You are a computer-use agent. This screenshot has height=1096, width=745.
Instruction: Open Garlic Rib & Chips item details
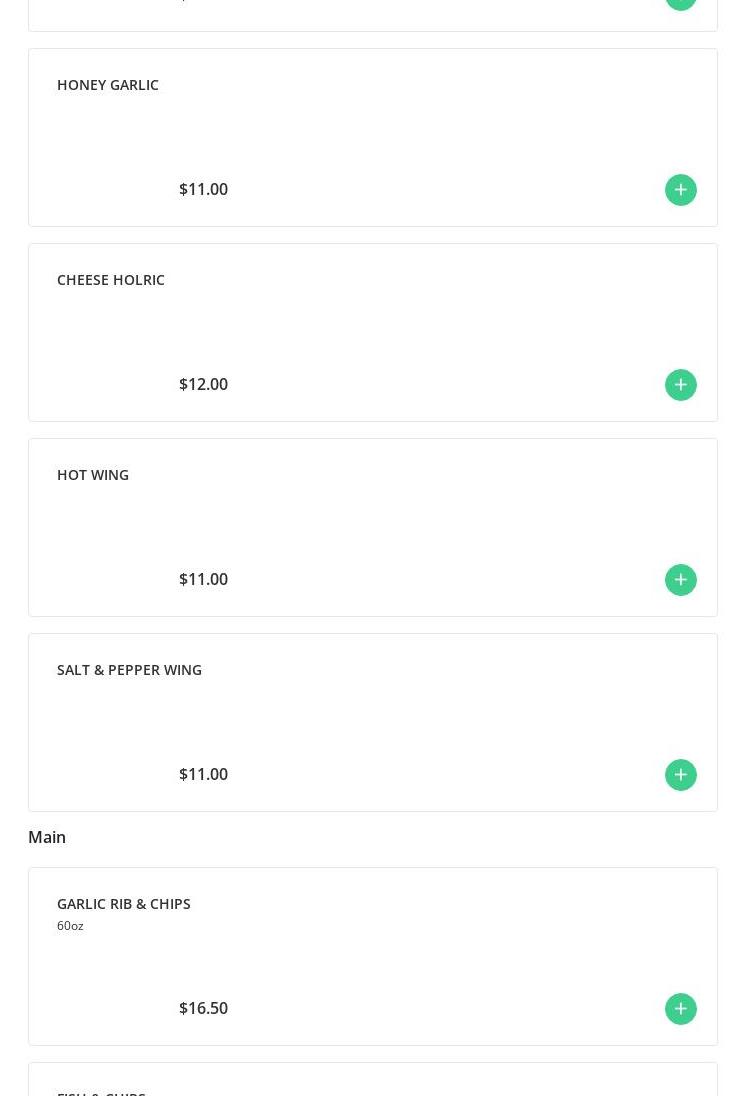point(123,904)
